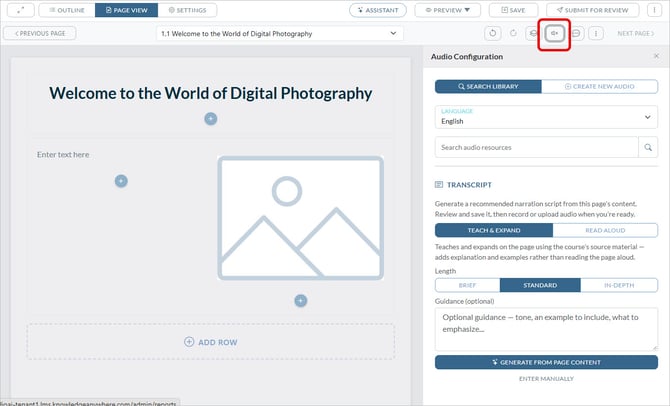
Task: Open the top-right vertical dots menu
Action: [x=654, y=10]
